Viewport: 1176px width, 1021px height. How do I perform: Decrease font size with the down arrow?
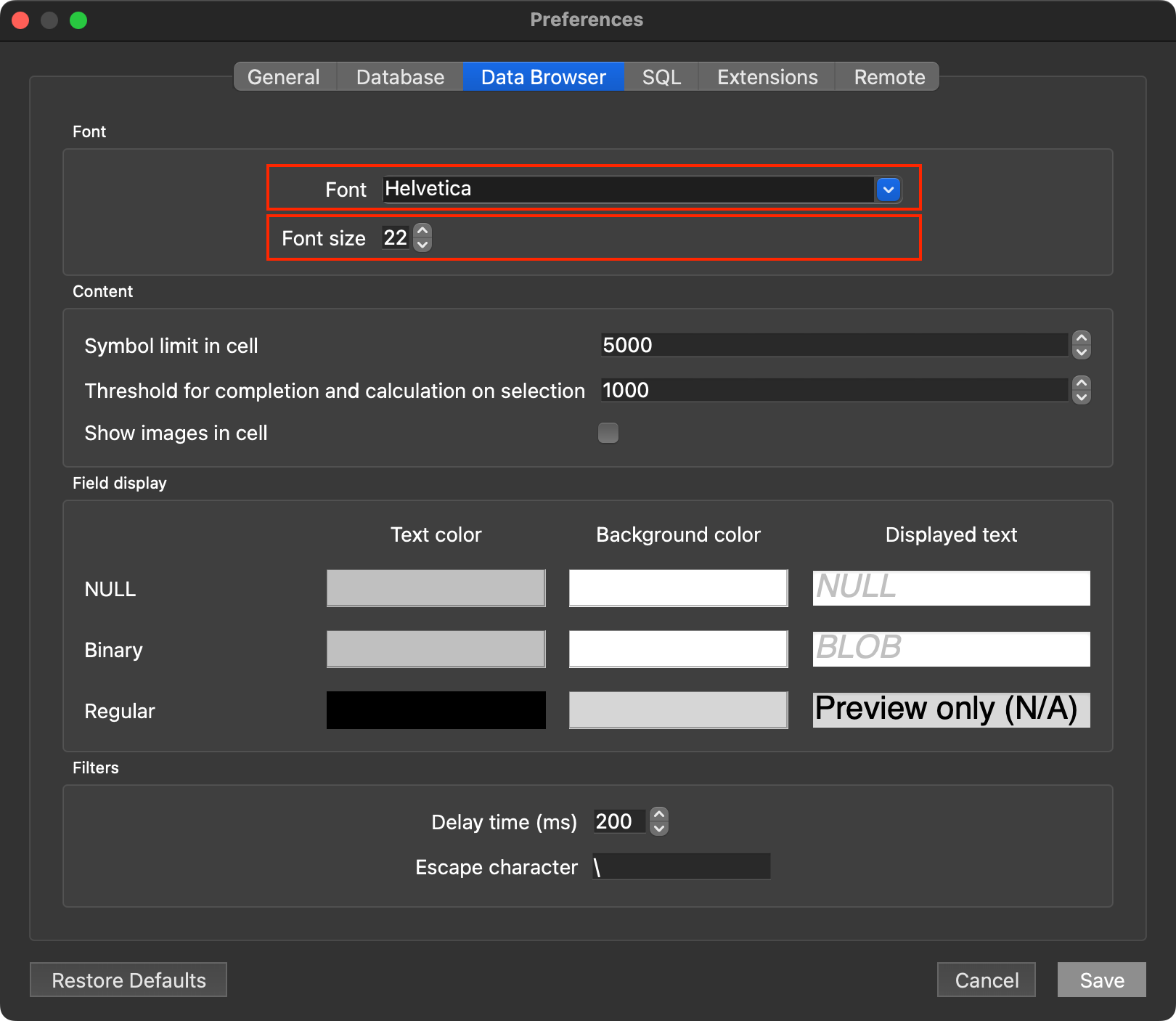(422, 245)
